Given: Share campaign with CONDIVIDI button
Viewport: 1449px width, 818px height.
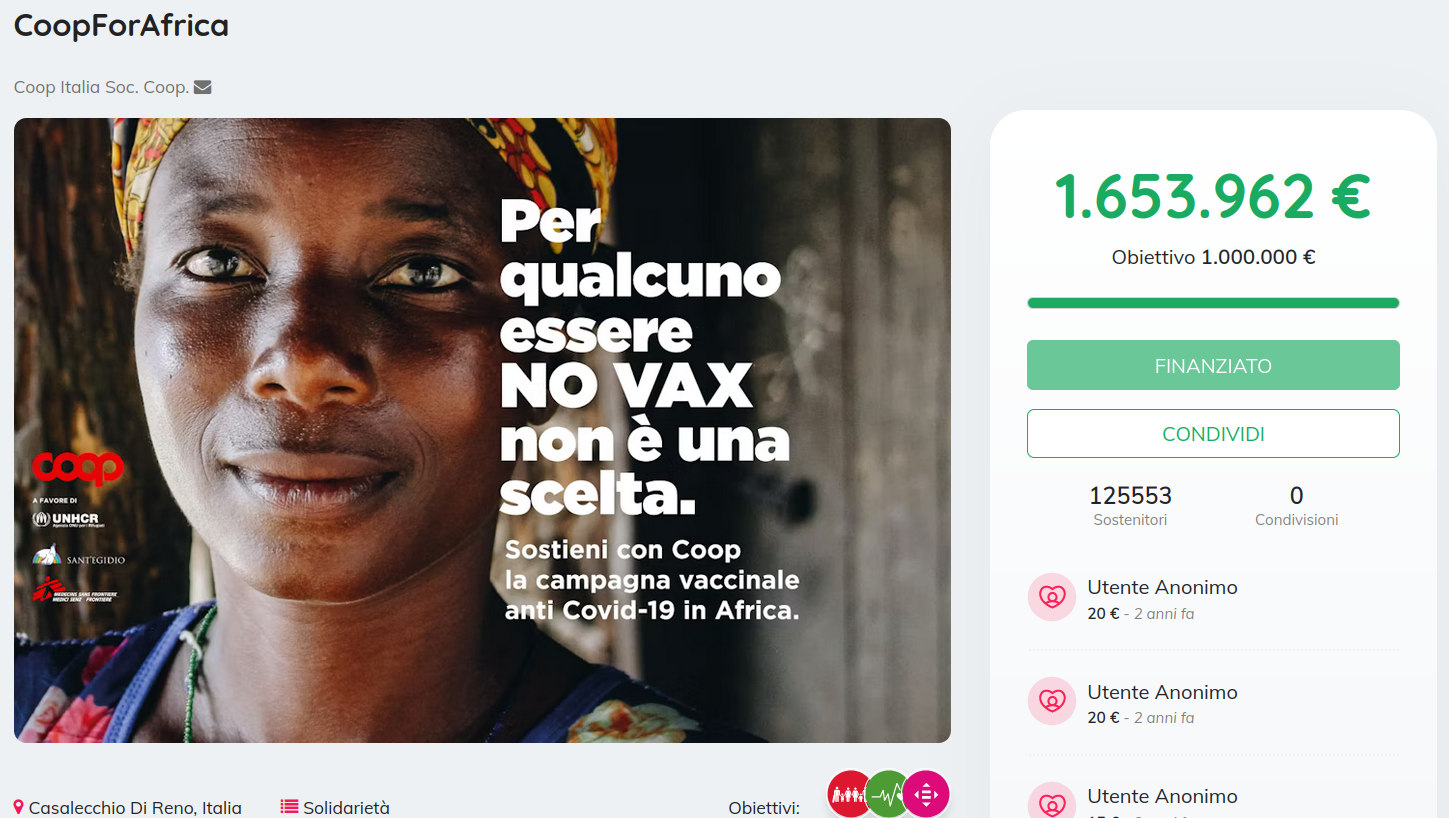Looking at the screenshot, I should pyautogui.click(x=1213, y=434).
